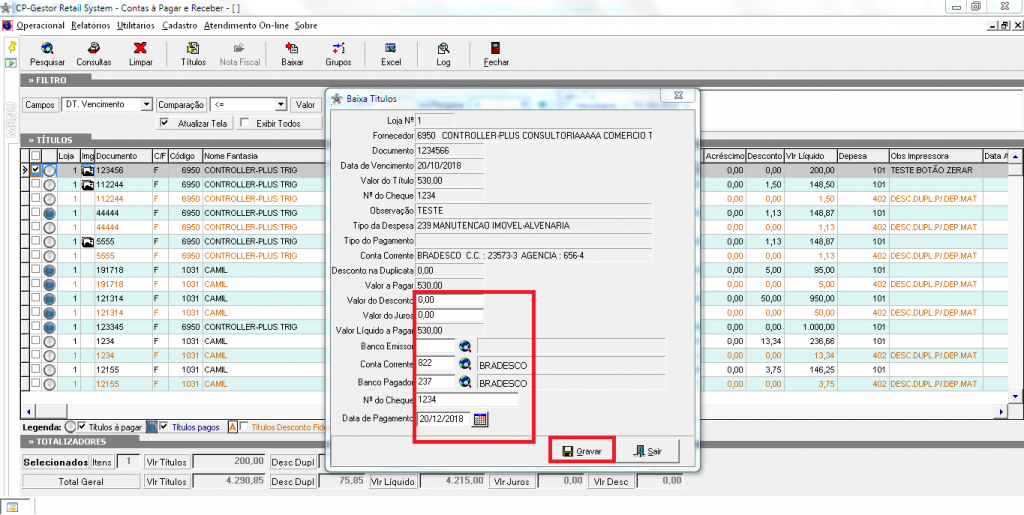This screenshot has height=515, width=1024.
Task: Open bank search beside the Banco Emissor field
Action: [x=465, y=346]
